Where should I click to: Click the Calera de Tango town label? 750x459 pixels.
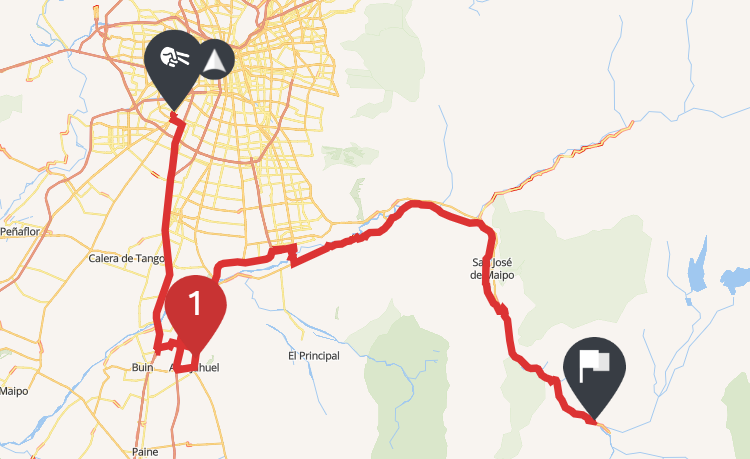click(x=126, y=259)
